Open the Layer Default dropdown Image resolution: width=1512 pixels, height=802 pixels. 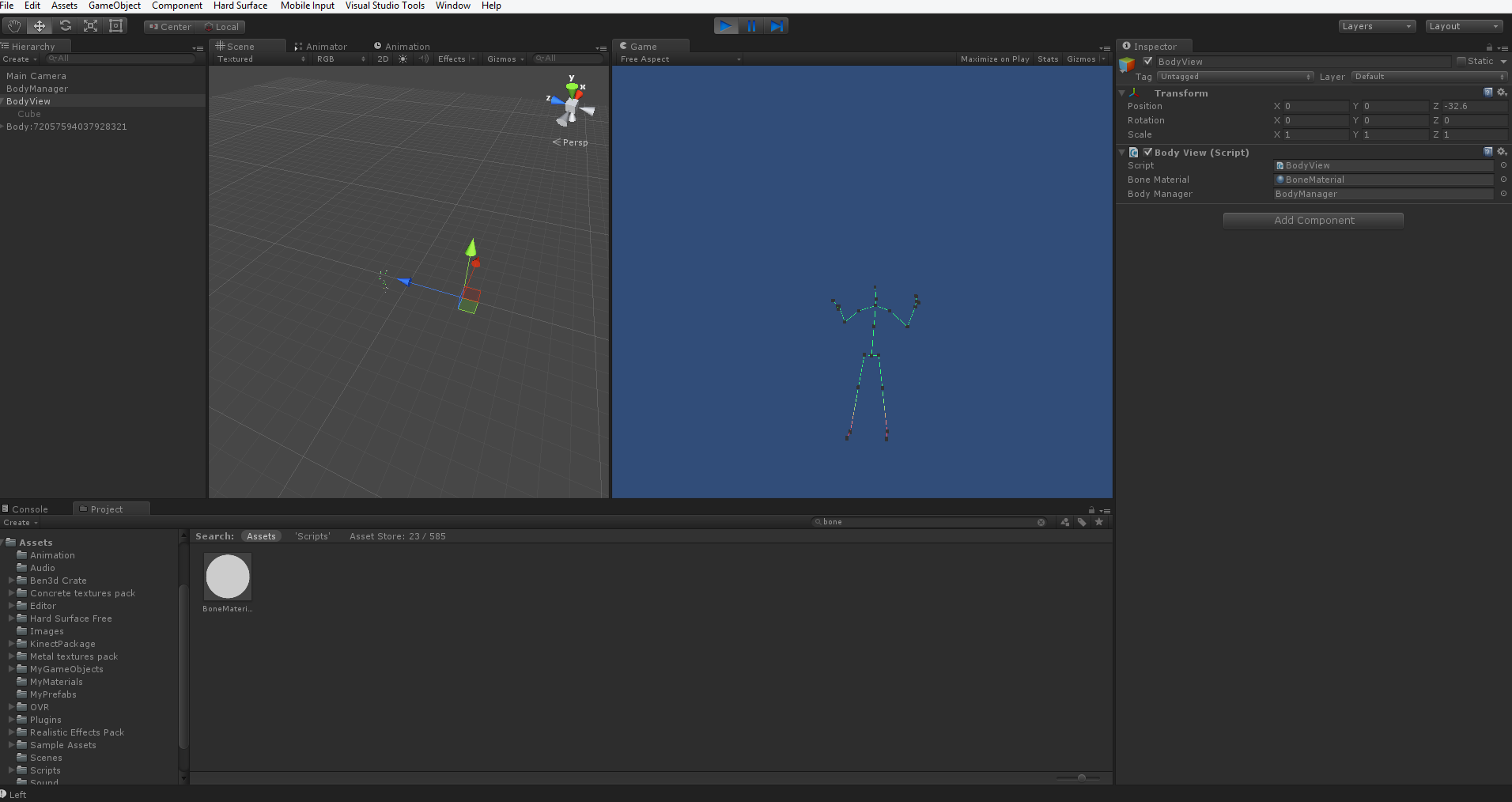click(x=1429, y=77)
